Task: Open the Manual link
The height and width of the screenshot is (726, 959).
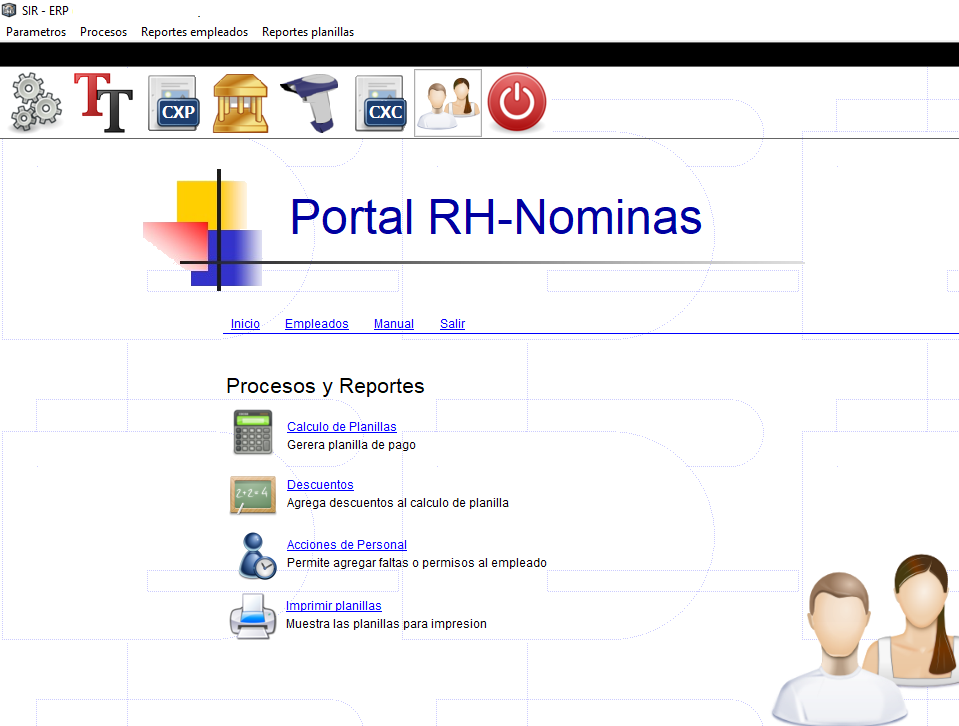Action: pos(394,324)
